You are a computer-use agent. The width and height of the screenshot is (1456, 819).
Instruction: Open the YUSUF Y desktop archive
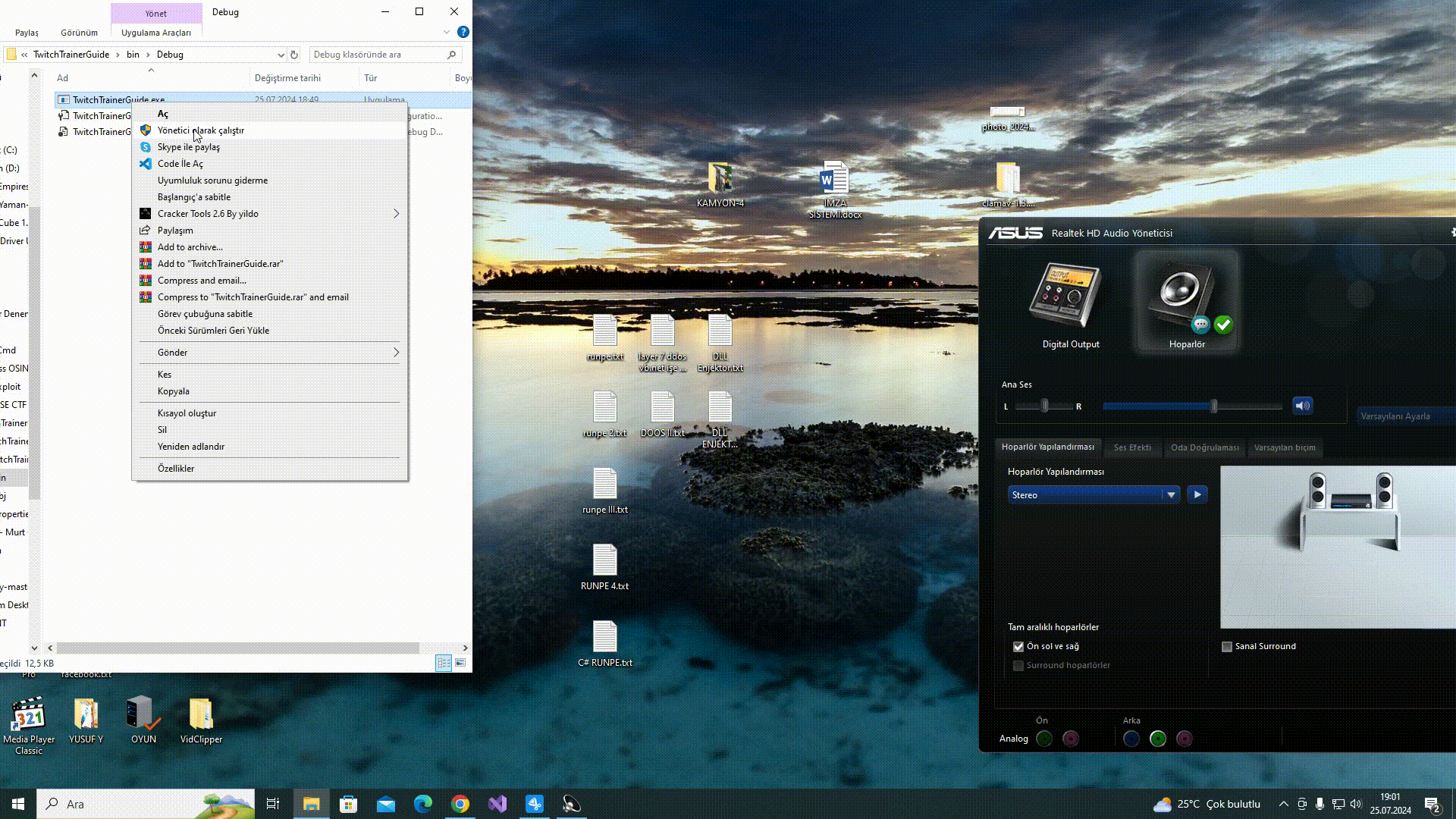(86, 720)
